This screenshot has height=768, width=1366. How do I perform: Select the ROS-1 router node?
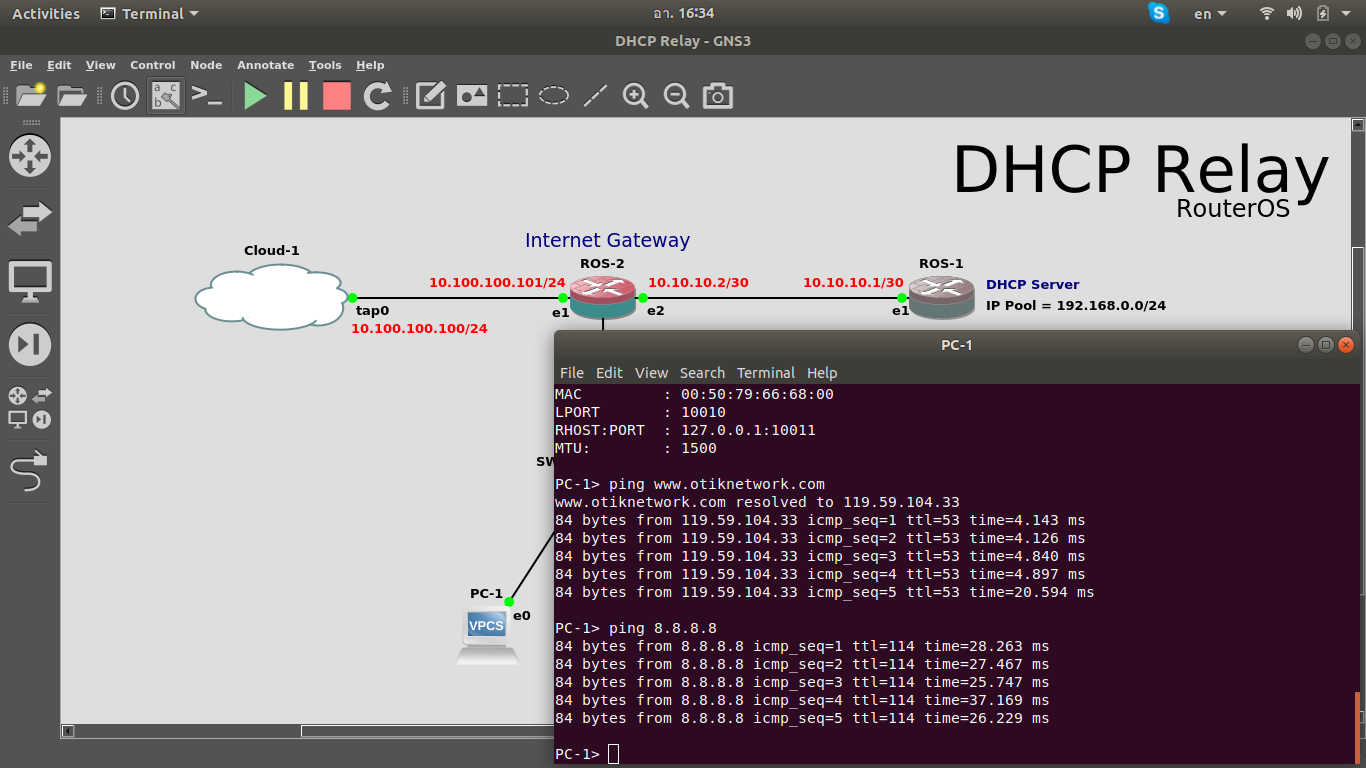941,298
